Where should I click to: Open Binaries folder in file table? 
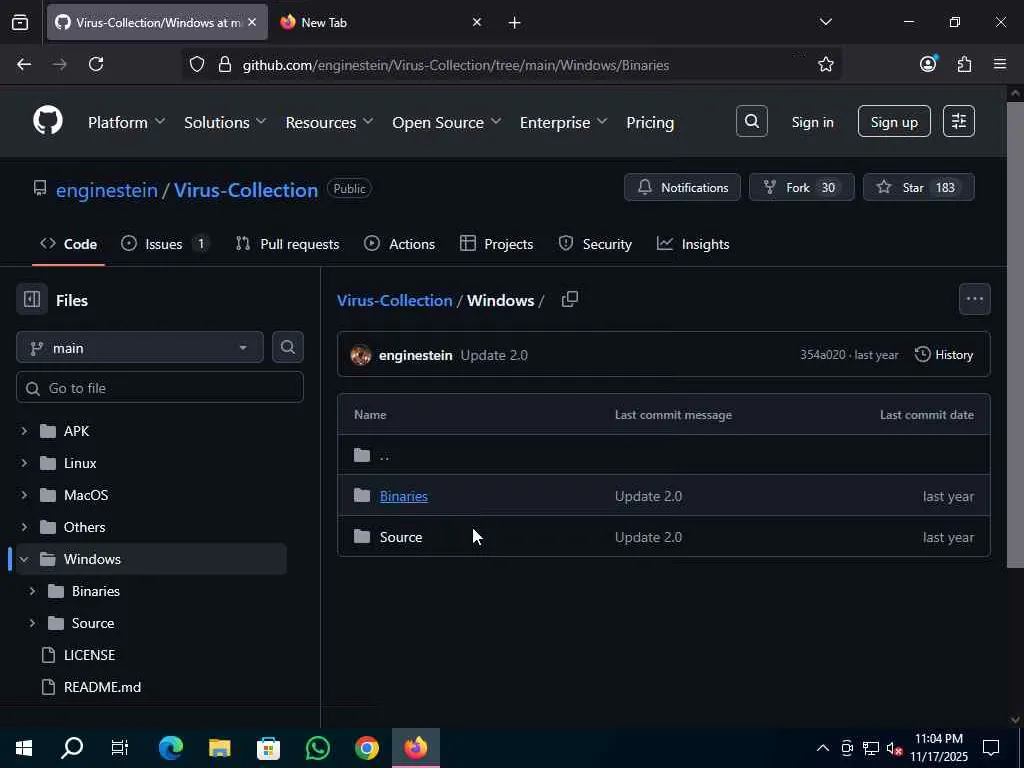[404, 496]
